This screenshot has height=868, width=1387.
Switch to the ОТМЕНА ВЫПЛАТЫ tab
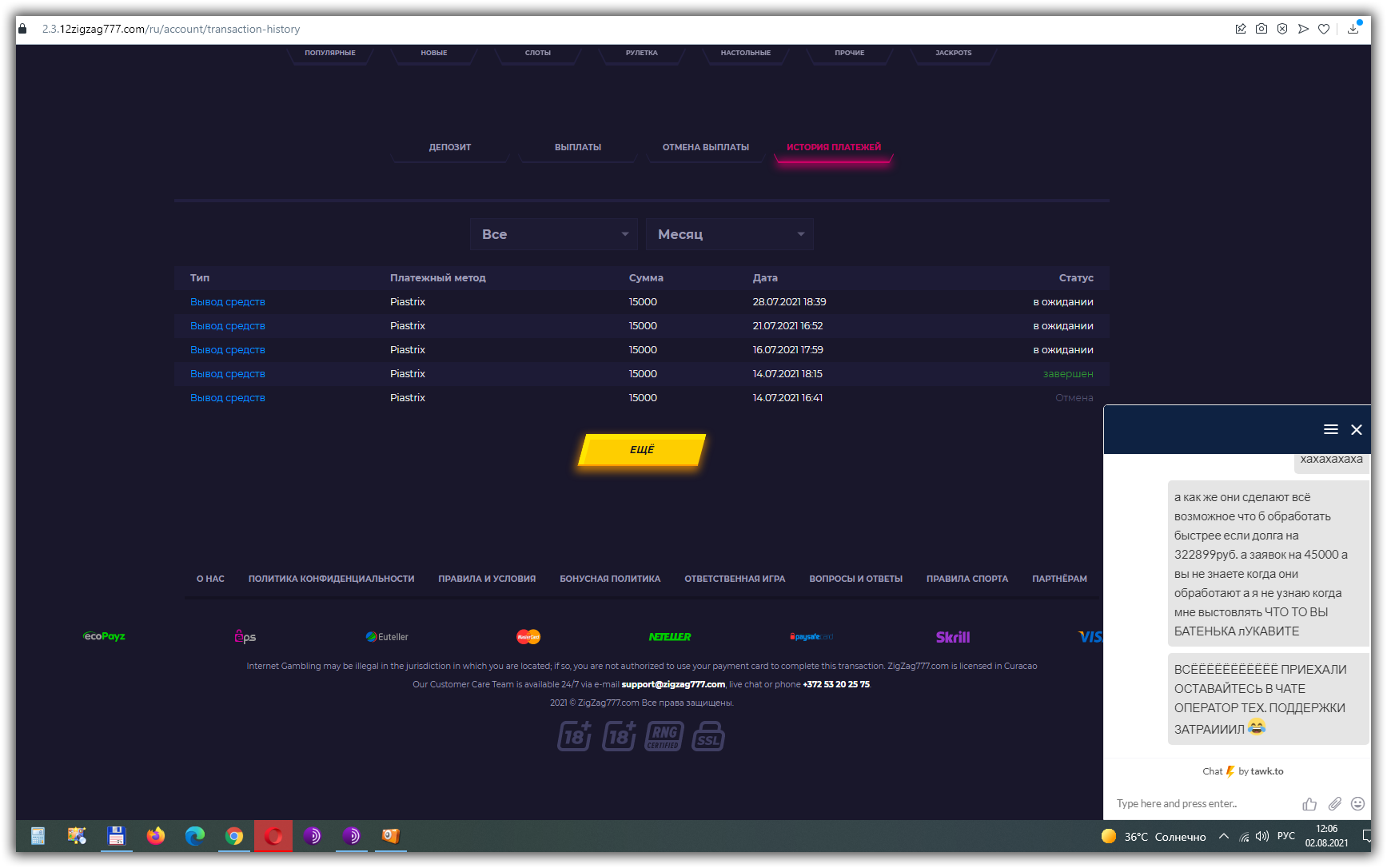coord(706,147)
